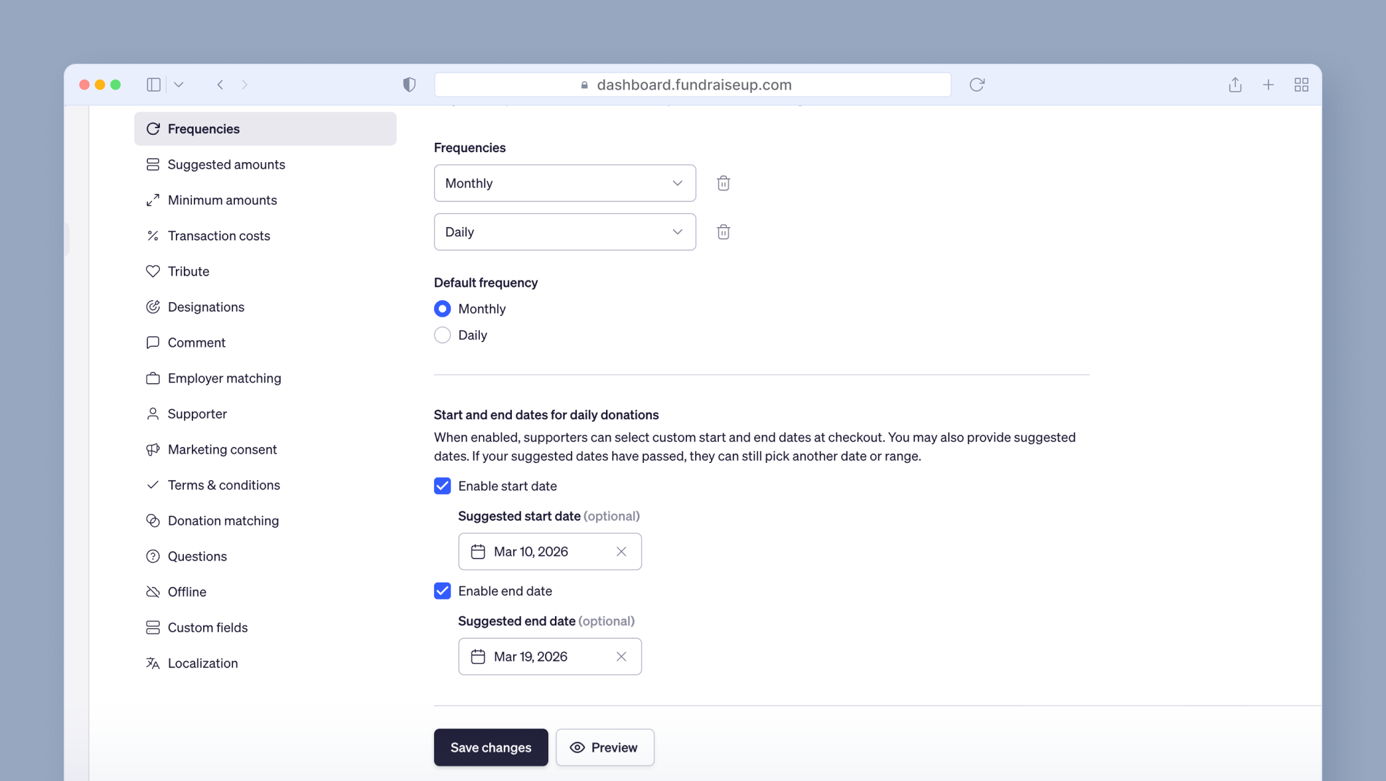Open the Marketing consent settings
This screenshot has height=781, width=1386.
222,449
